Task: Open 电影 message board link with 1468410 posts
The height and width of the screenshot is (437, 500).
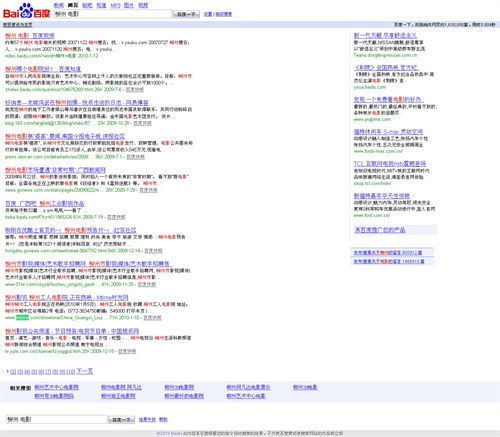Action: tap(389, 262)
